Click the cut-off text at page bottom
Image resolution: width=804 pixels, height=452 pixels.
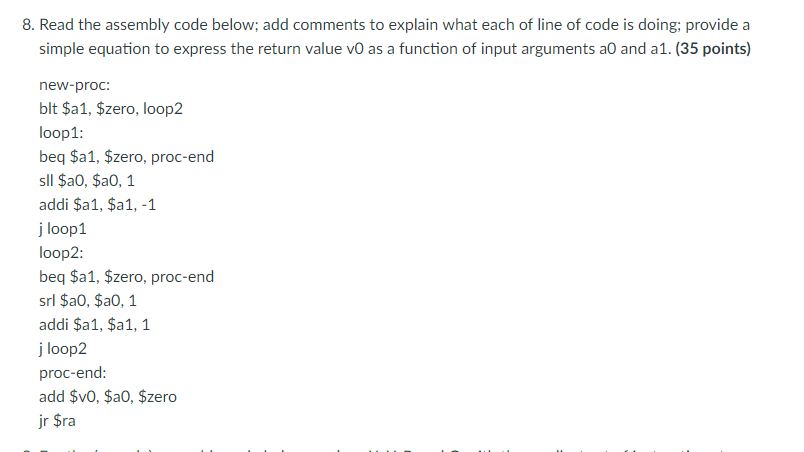pos(400,447)
